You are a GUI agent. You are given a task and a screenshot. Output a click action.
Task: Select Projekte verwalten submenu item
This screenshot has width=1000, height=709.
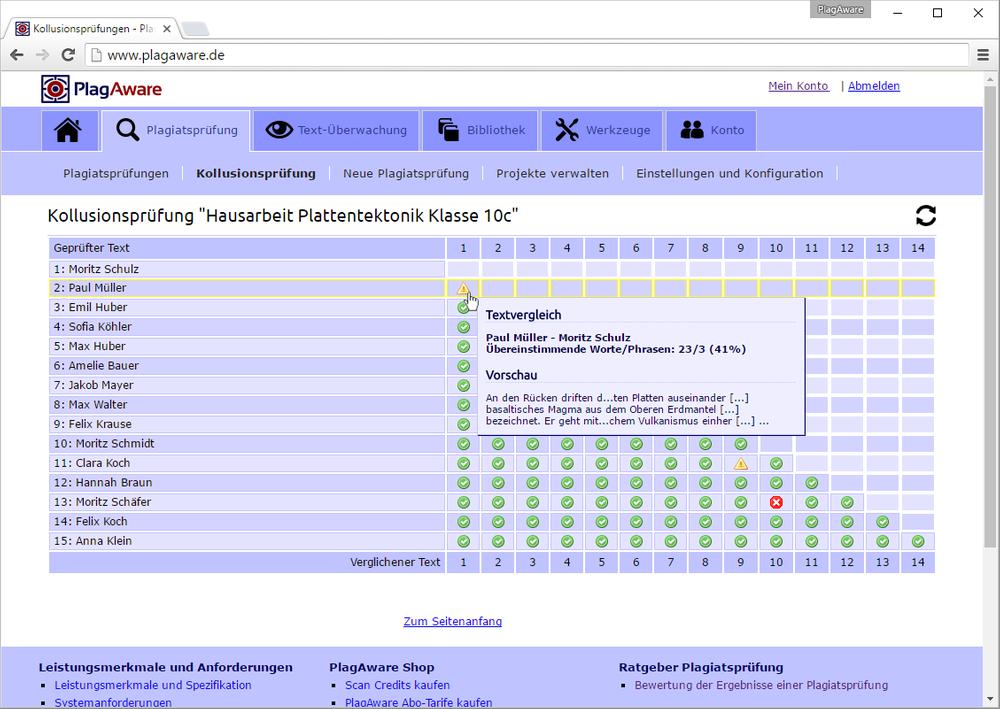pyautogui.click(x=552, y=173)
